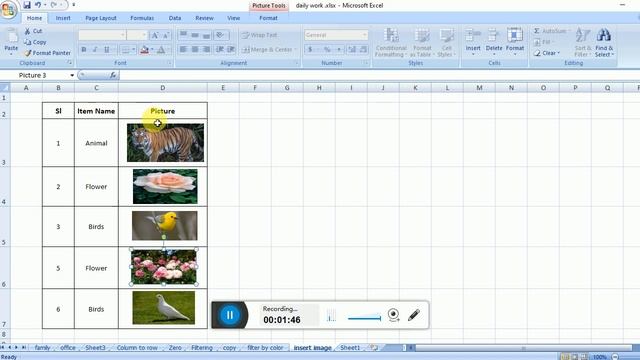
Task: Open the View ribbon tab
Action: point(233,18)
